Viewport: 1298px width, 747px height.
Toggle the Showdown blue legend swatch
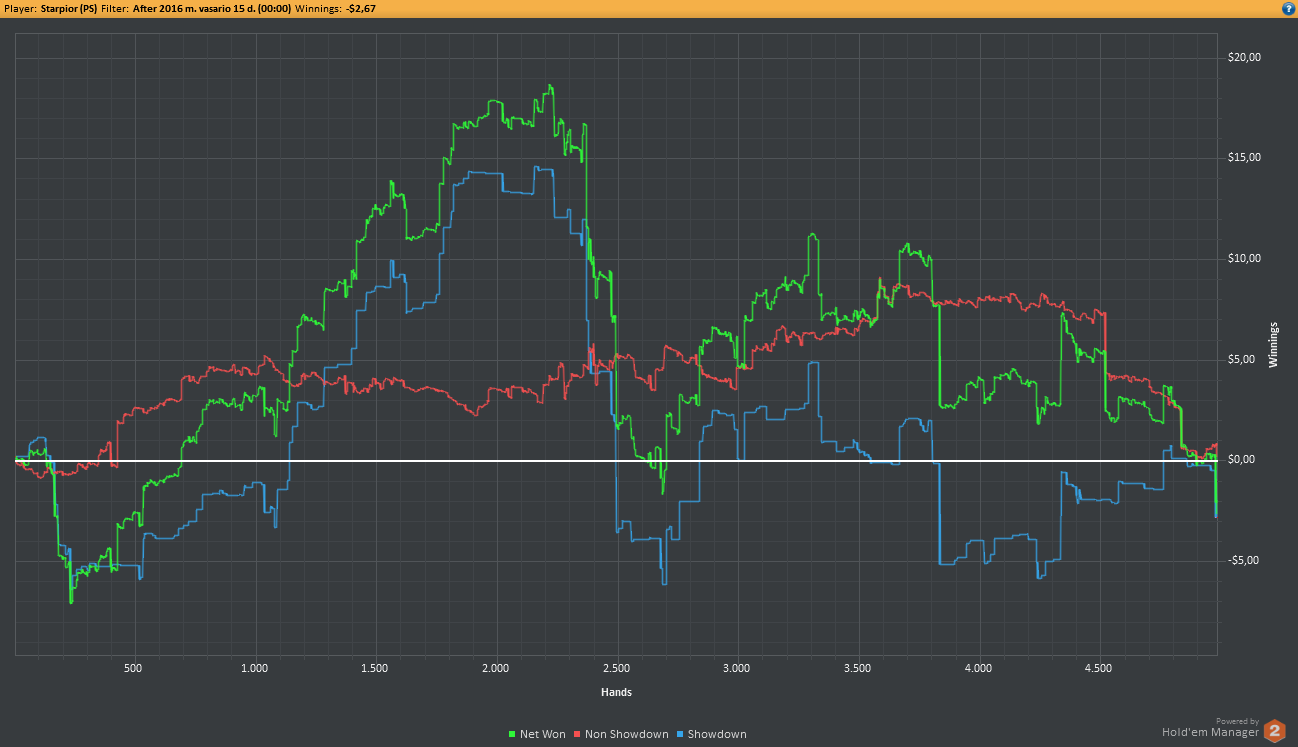click(680, 735)
